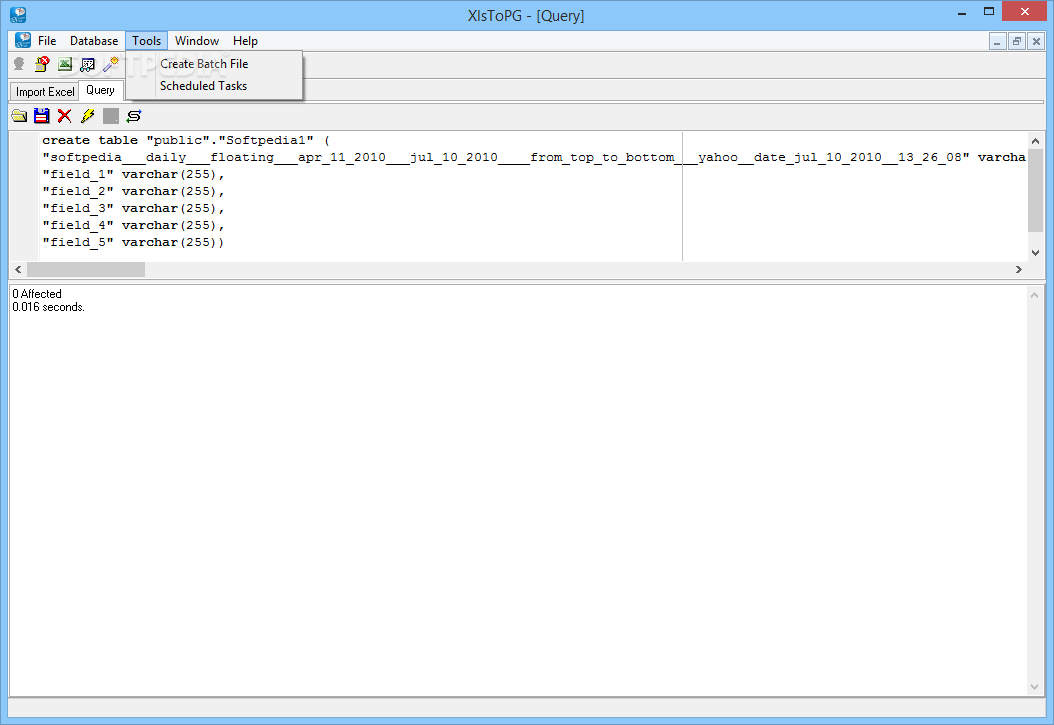
Task: Restore the inner Query child window
Action: 1017,42
